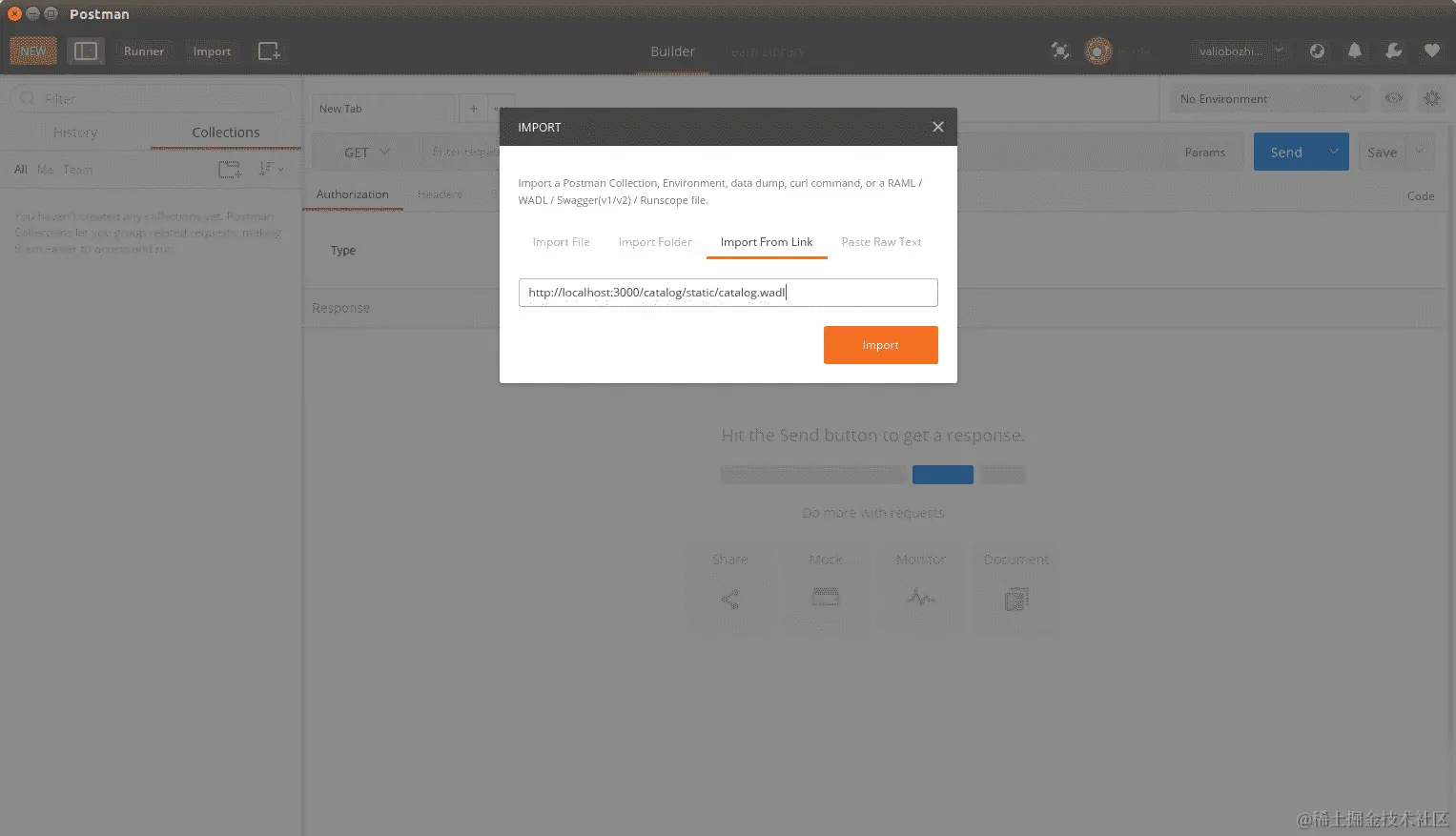Image resolution: width=1456 pixels, height=836 pixels.
Task: Open manage environments gear icon
Action: [1431, 98]
